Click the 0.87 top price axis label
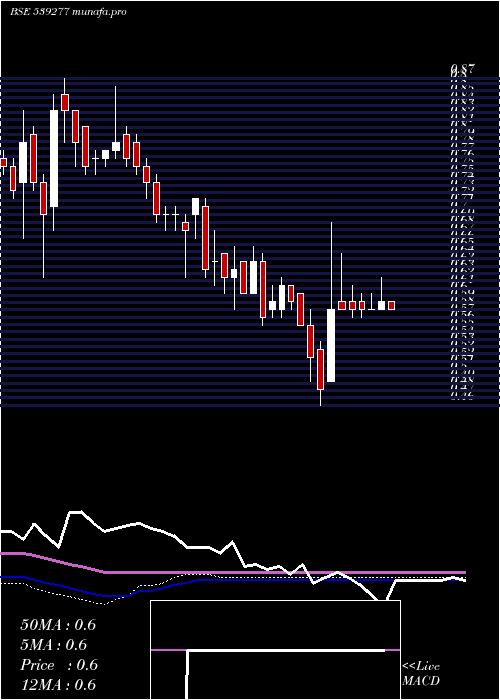 (x=462, y=69)
